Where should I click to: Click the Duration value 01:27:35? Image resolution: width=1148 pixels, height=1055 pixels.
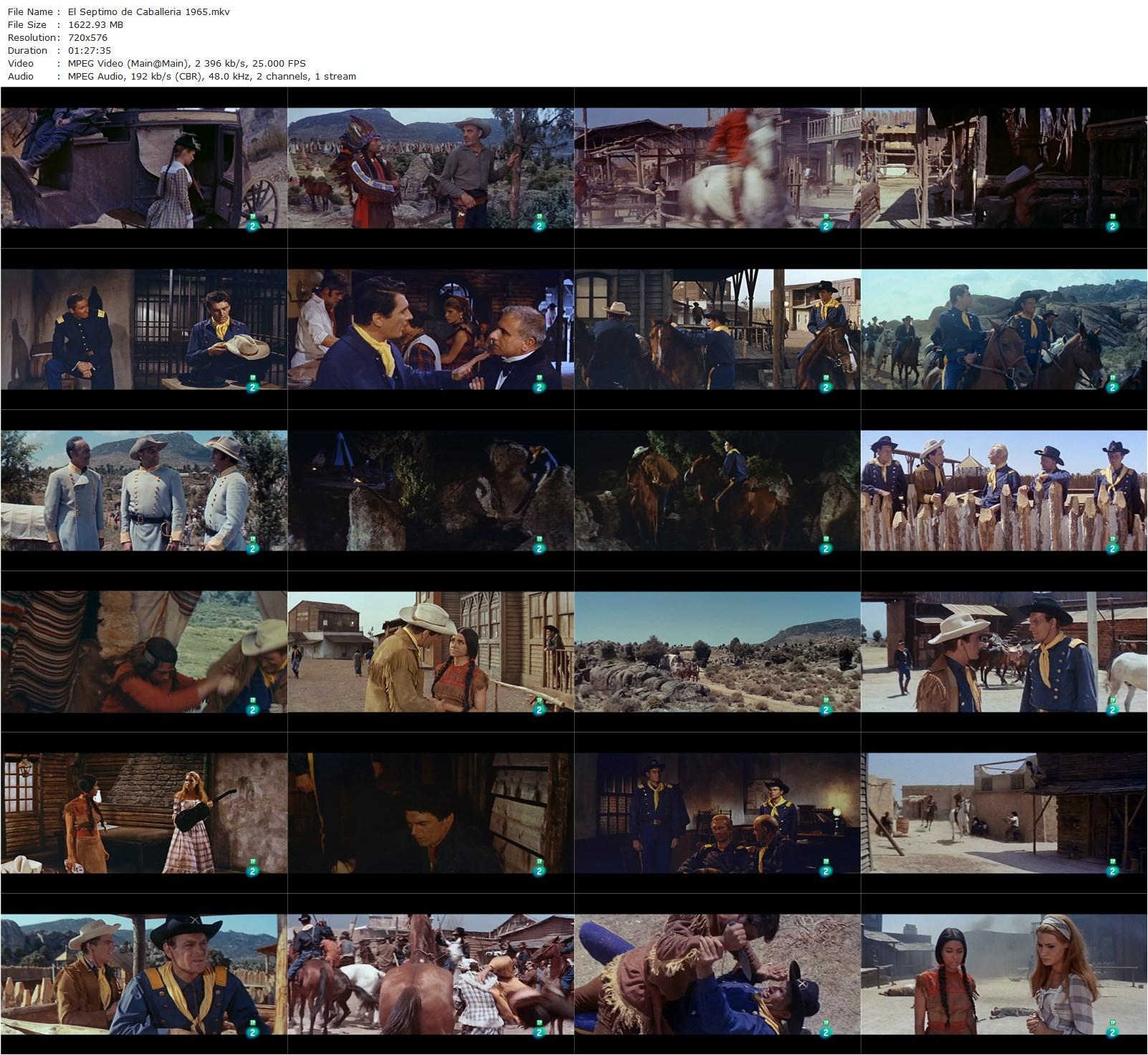click(90, 50)
